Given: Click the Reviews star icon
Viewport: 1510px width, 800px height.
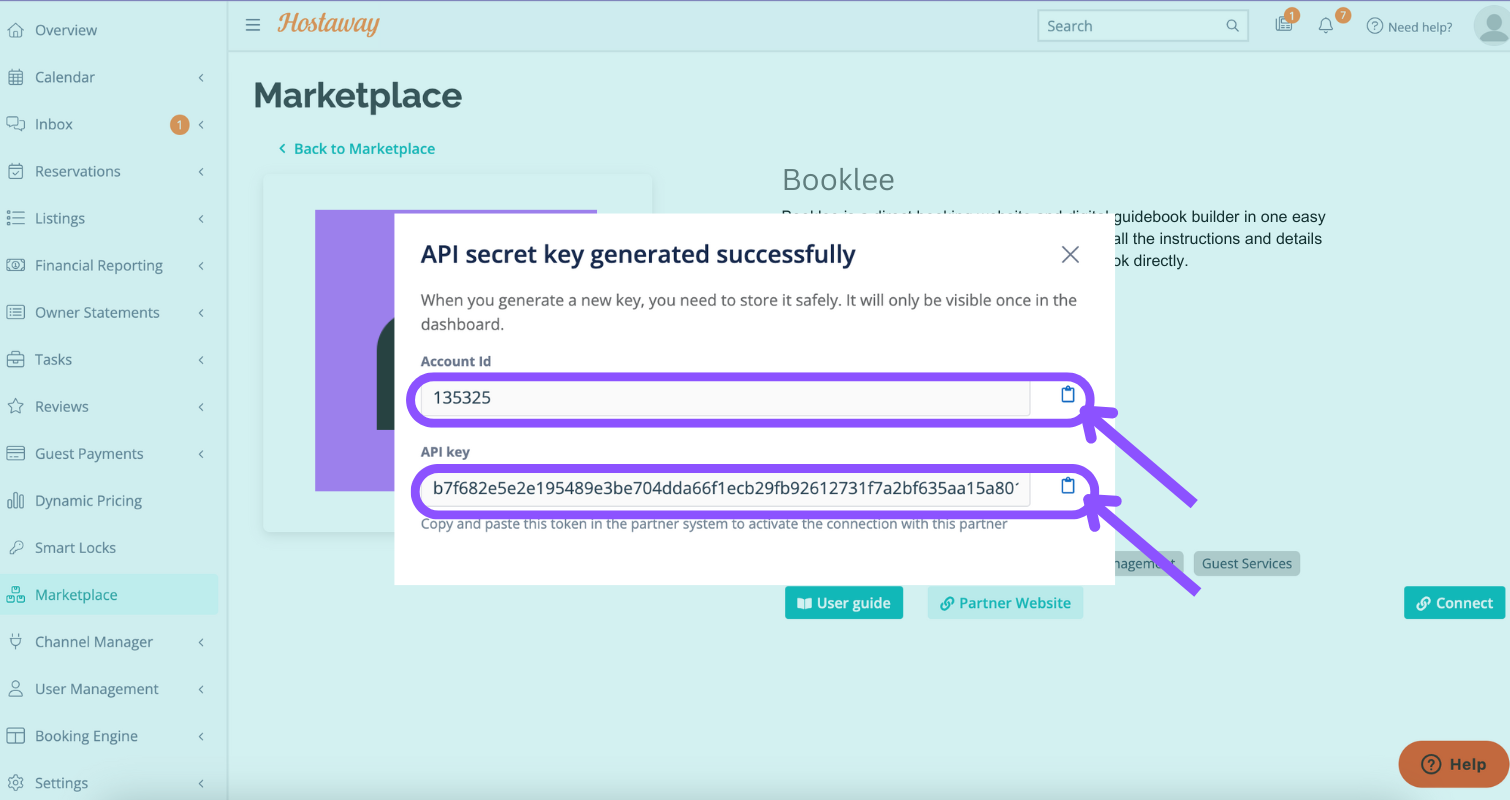Looking at the screenshot, I should (x=15, y=406).
